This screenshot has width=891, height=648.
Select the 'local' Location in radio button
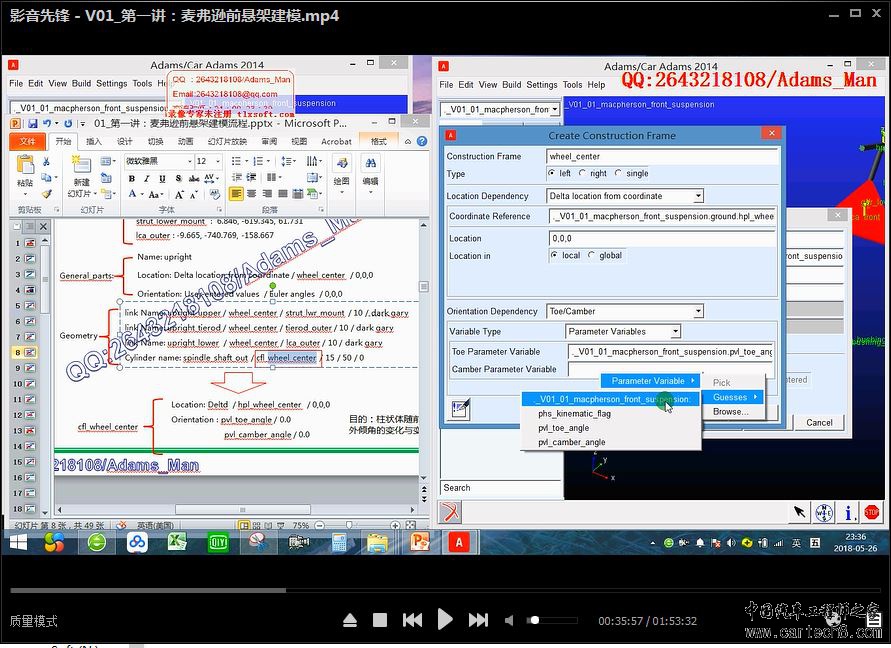click(554, 255)
